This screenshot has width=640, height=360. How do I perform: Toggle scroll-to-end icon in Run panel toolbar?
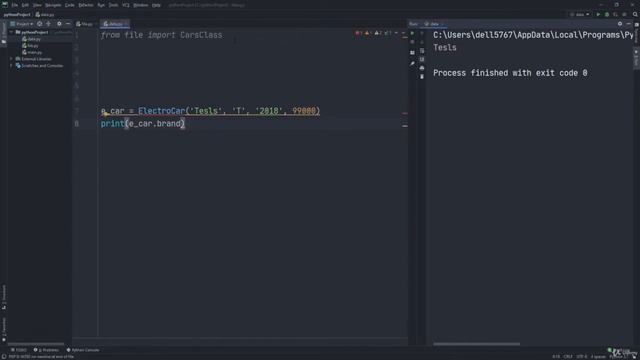pos(422,60)
